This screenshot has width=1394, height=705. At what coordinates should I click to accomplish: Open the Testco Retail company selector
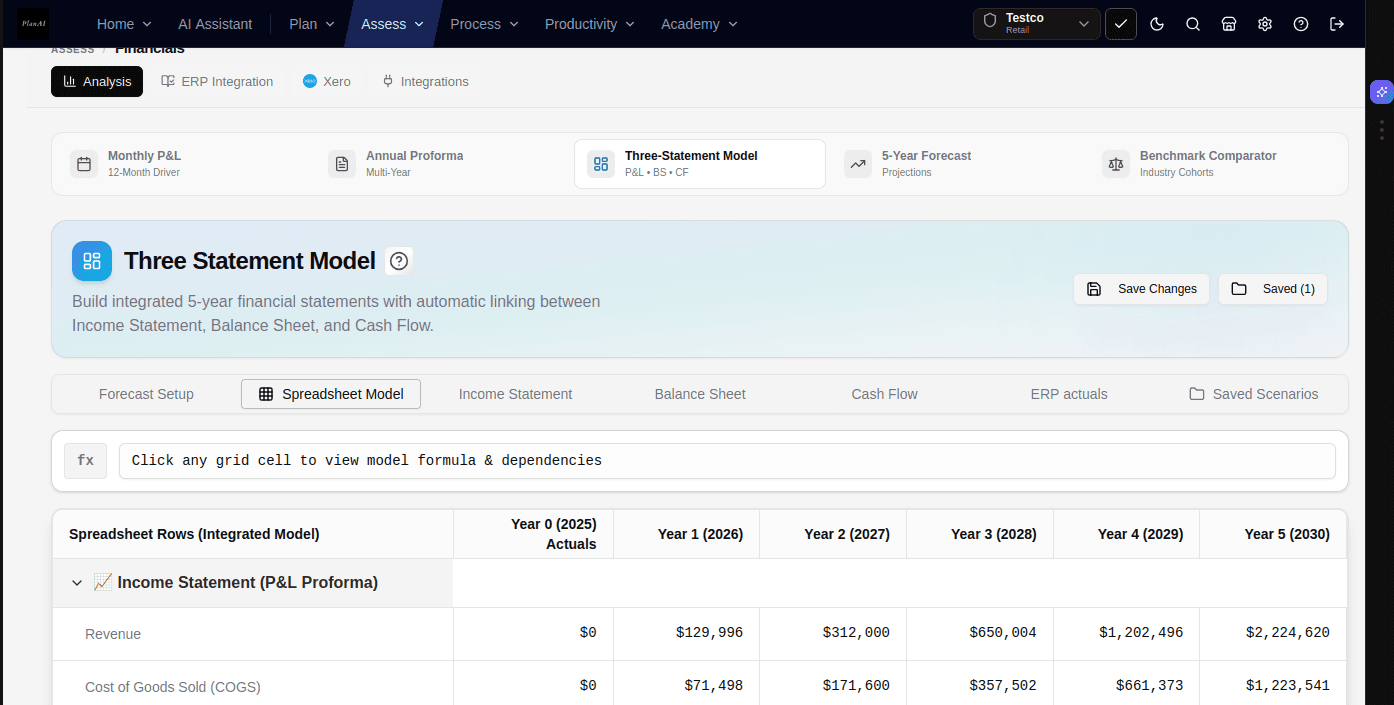(x=1036, y=24)
